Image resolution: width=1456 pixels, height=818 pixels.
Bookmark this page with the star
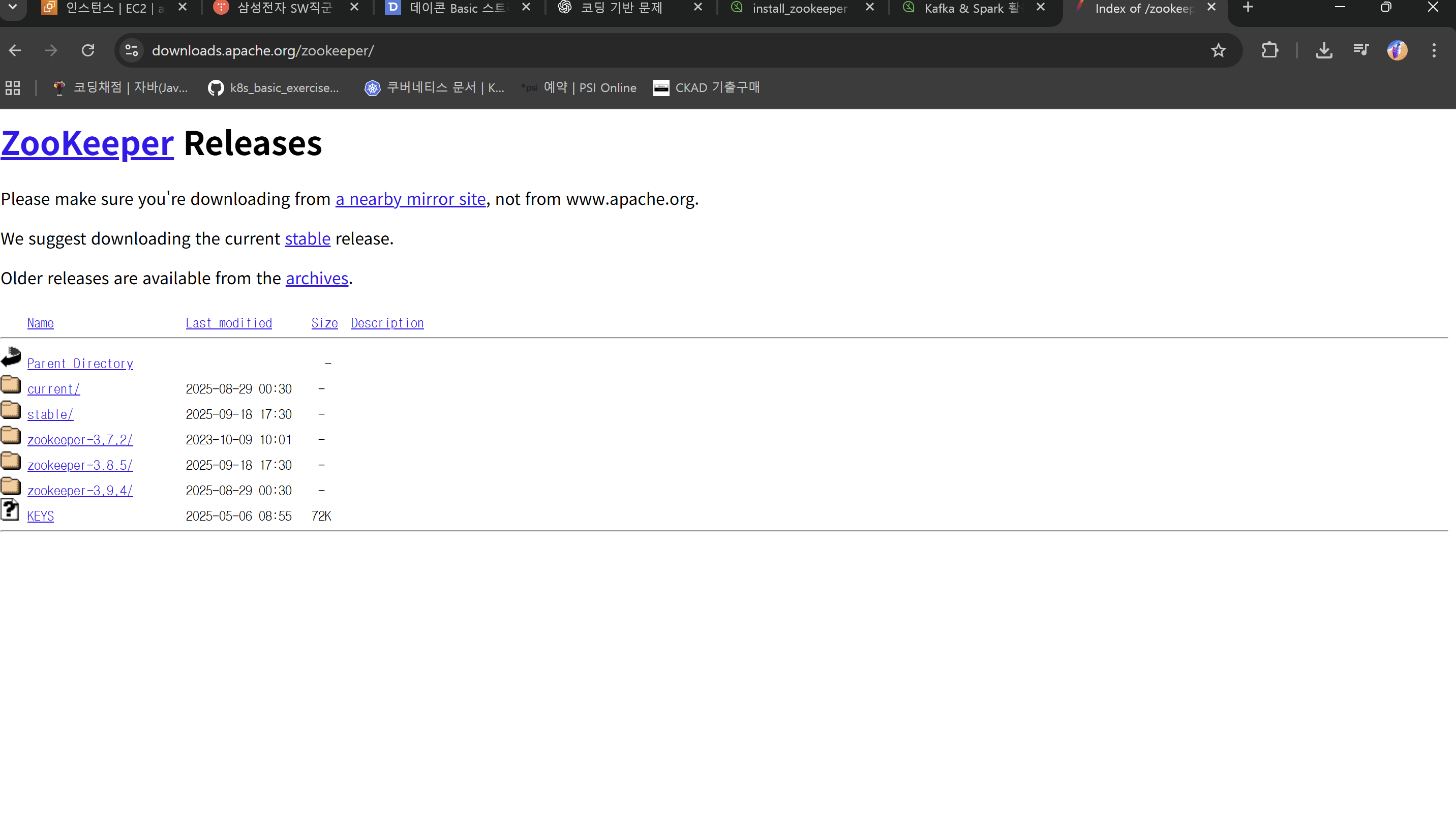coord(1218,50)
